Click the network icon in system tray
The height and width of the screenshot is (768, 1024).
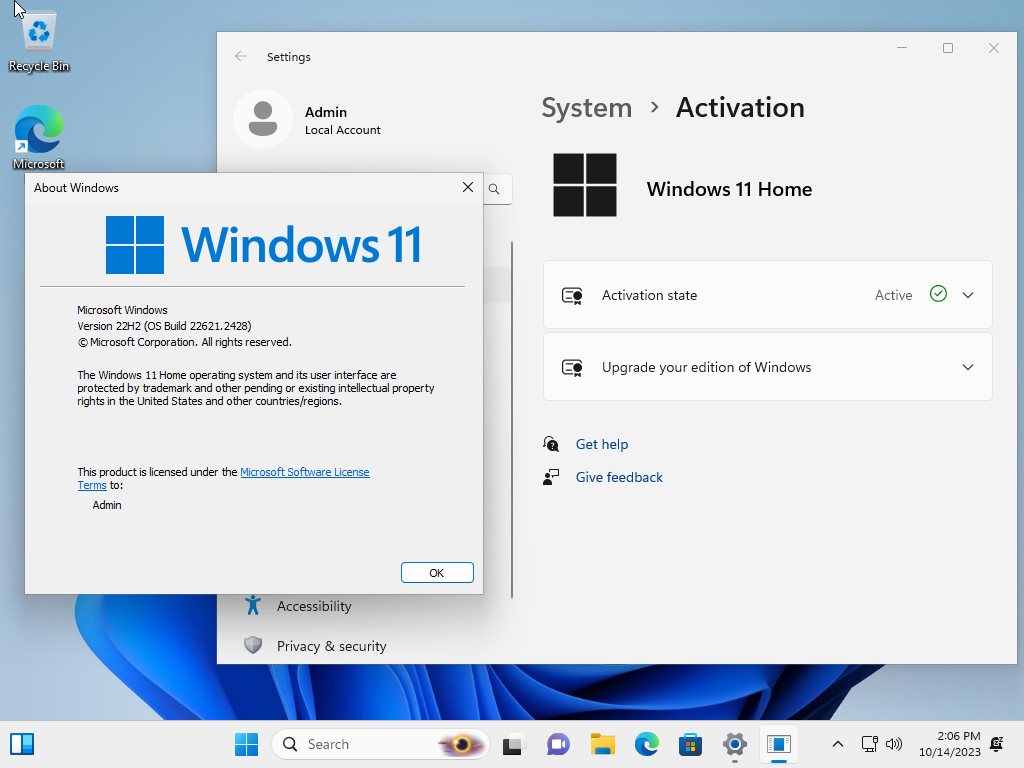tap(869, 743)
